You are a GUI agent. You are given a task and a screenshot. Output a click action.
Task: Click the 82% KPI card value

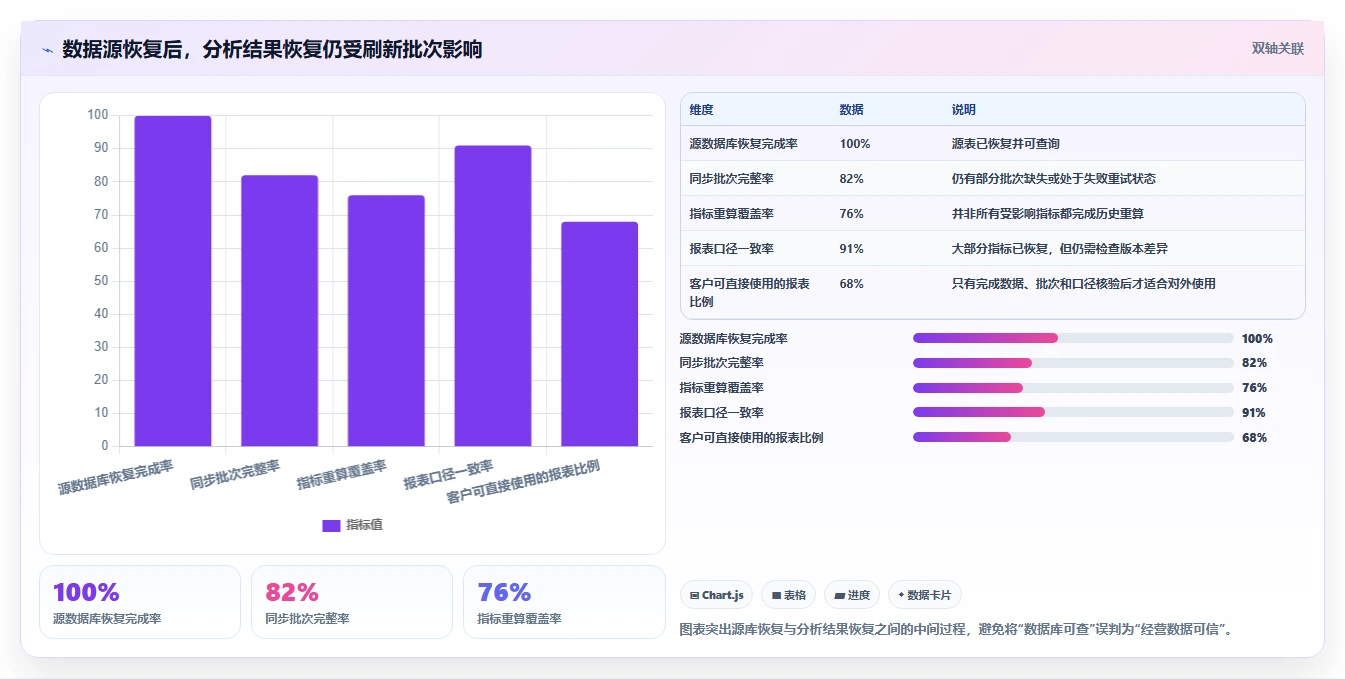tap(292, 593)
